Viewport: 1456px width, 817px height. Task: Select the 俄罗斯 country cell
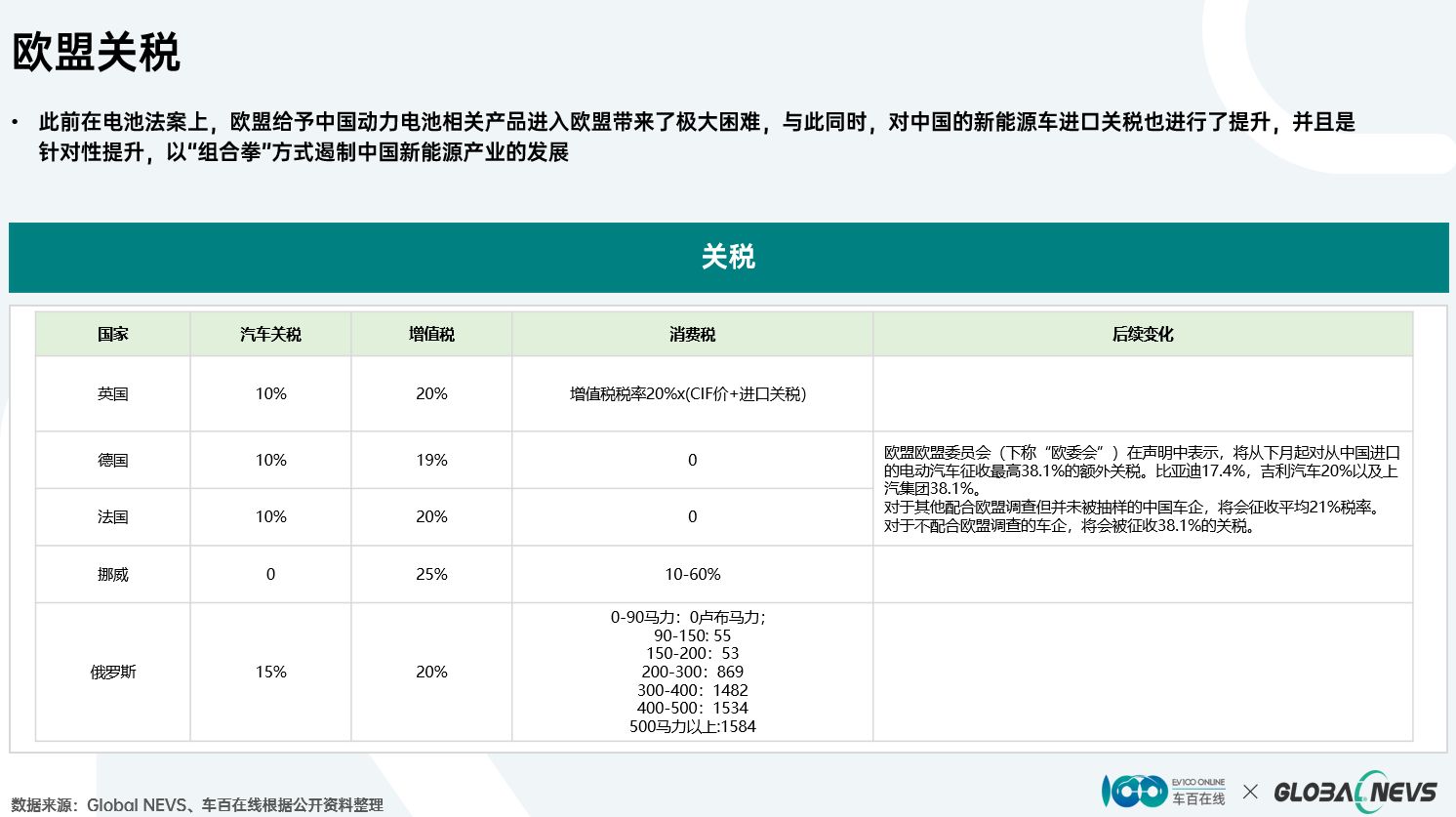tap(113, 673)
